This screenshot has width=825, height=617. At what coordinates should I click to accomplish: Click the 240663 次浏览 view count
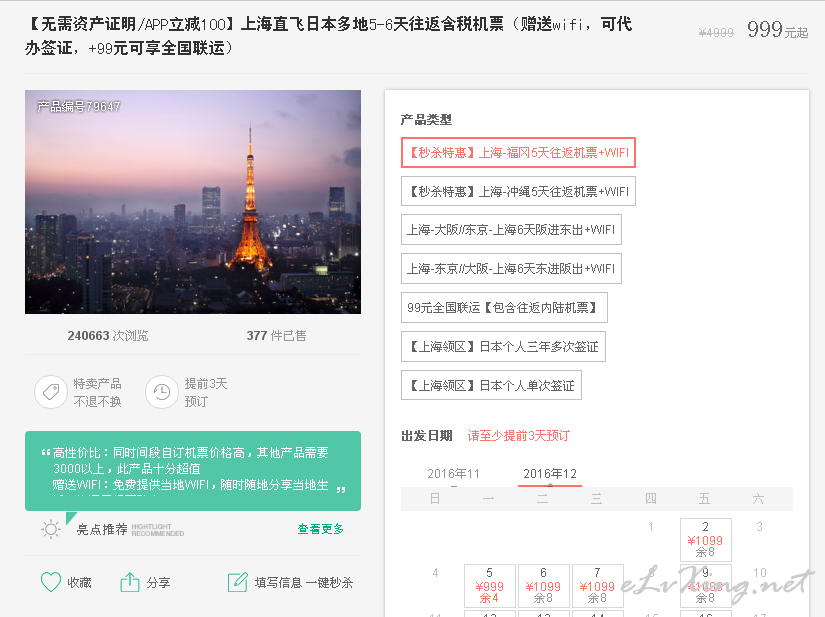point(108,336)
